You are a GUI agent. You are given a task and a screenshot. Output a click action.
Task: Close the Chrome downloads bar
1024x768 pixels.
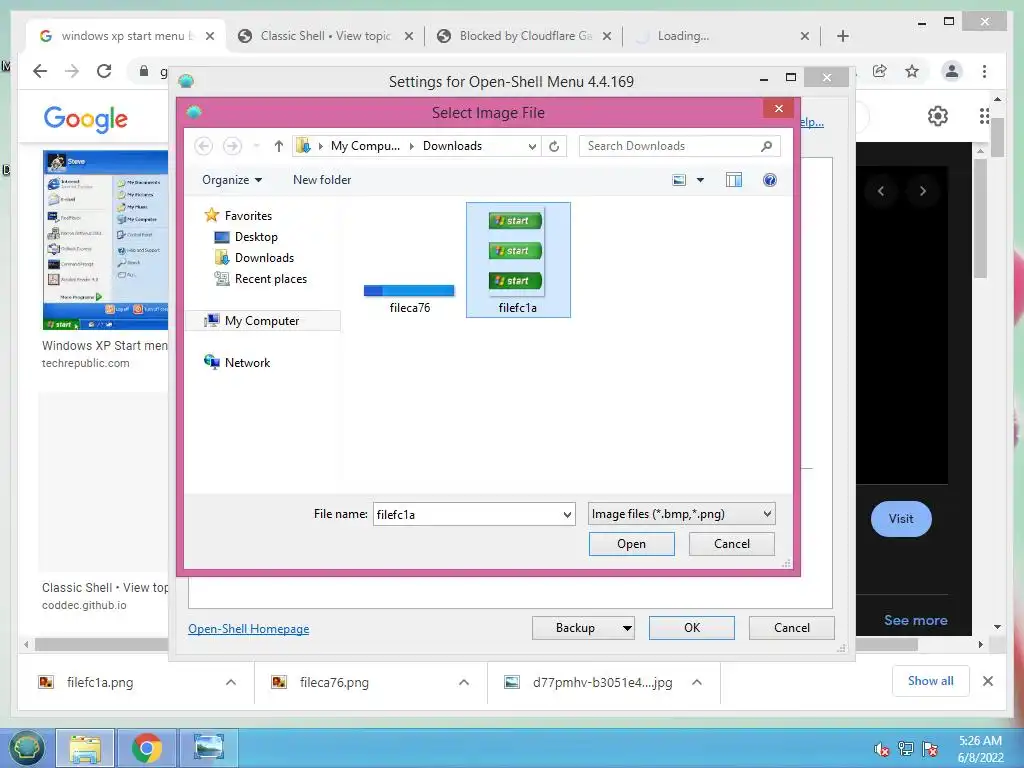click(x=987, y=681)
